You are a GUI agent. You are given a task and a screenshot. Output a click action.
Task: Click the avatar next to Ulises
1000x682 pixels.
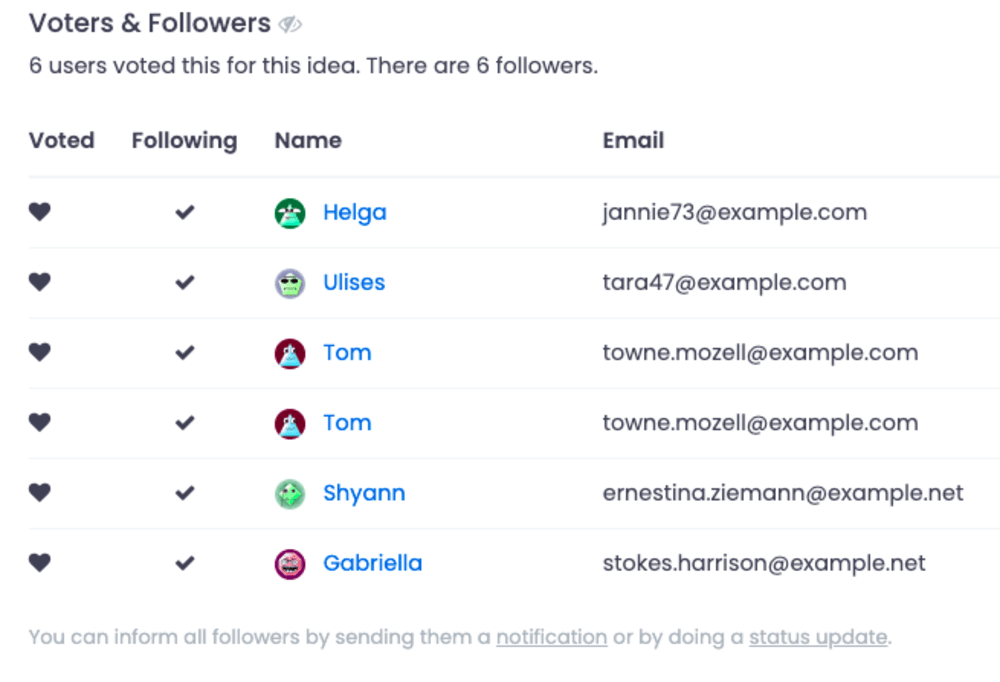click(x=290, y=283)
